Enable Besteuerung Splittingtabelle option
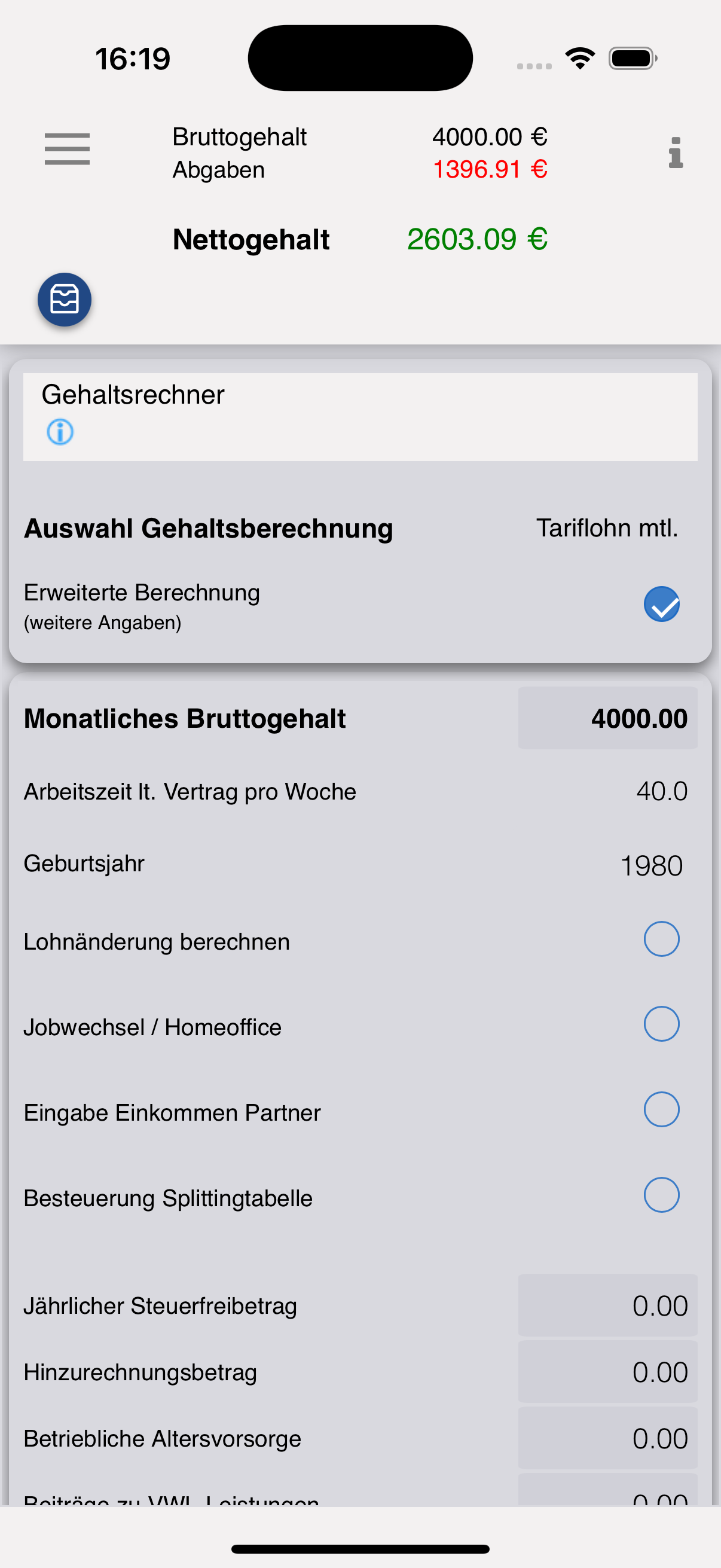Image resolution: width=721 pixels, height=1568 pixels. [661, 1195]
